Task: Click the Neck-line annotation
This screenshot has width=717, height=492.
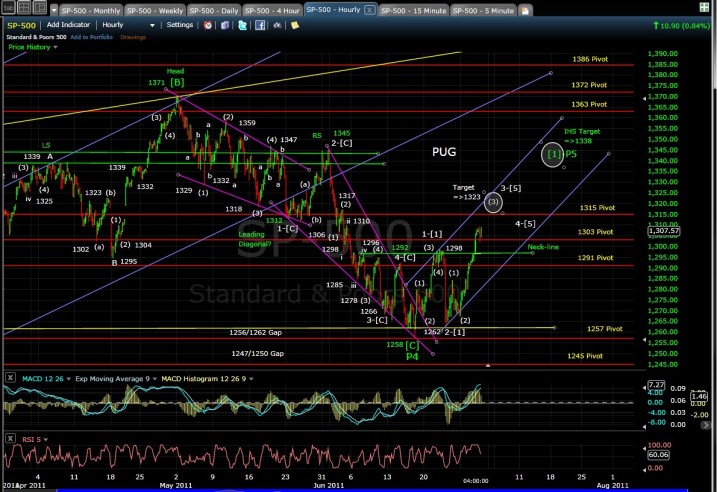Action: (543, 247)
